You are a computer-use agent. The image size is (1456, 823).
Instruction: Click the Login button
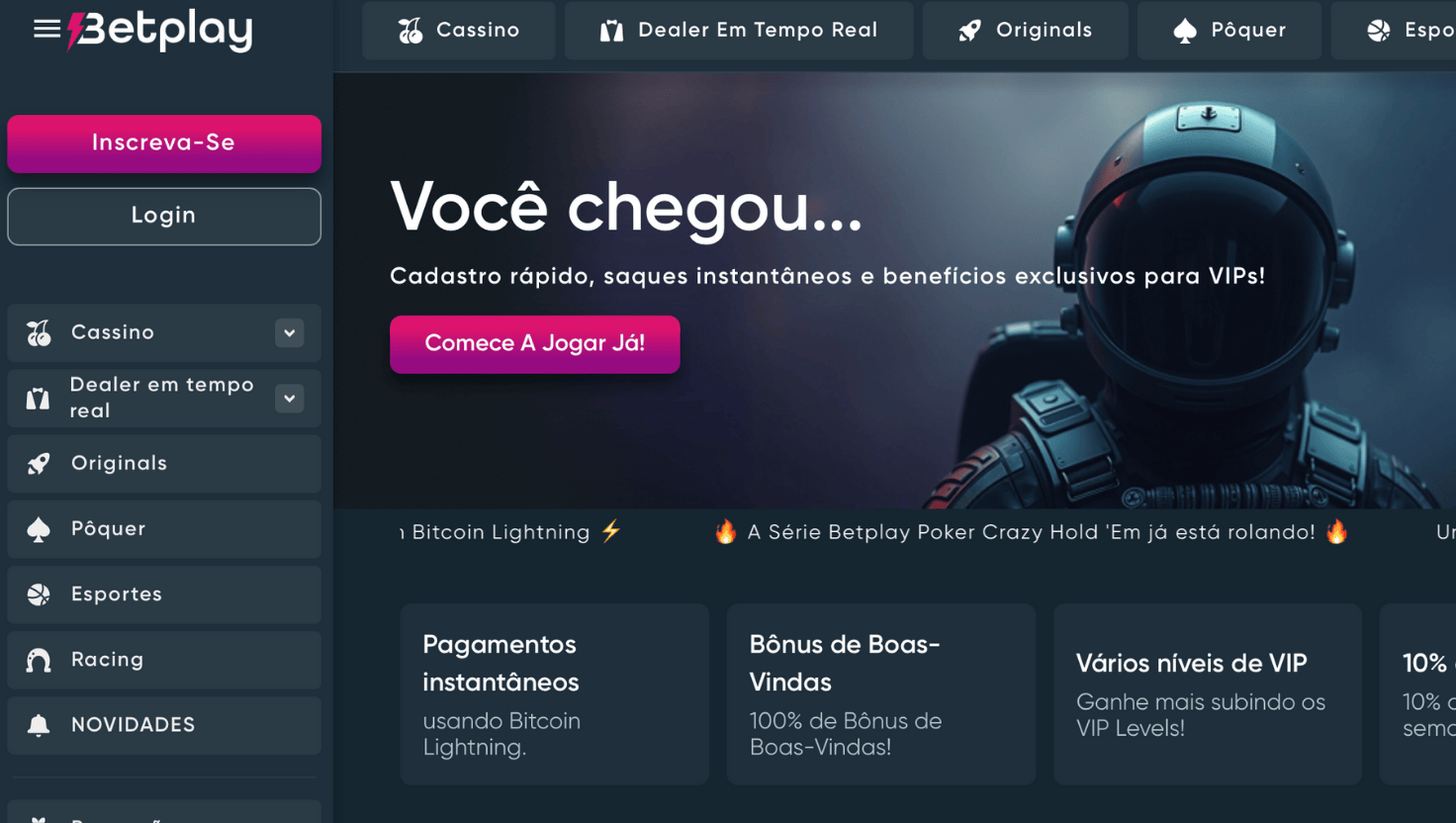[x=164, y=216]
